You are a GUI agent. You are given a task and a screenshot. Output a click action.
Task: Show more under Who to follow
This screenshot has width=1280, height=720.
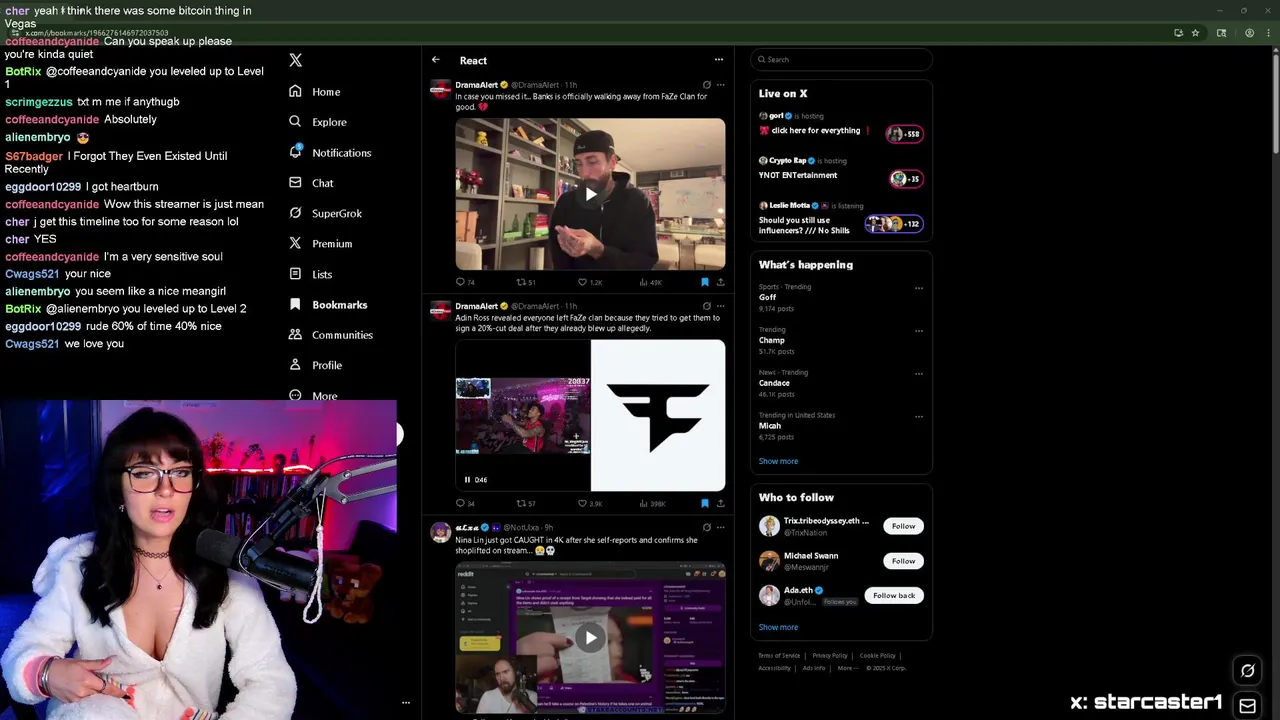pyautogui.click(x=778, y=627)
